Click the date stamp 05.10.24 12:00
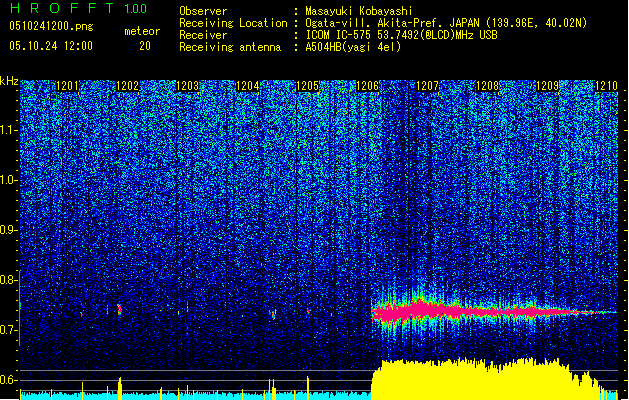Image resolution: width=629 pixels, height=400 pixels. [x=51, y=46]
